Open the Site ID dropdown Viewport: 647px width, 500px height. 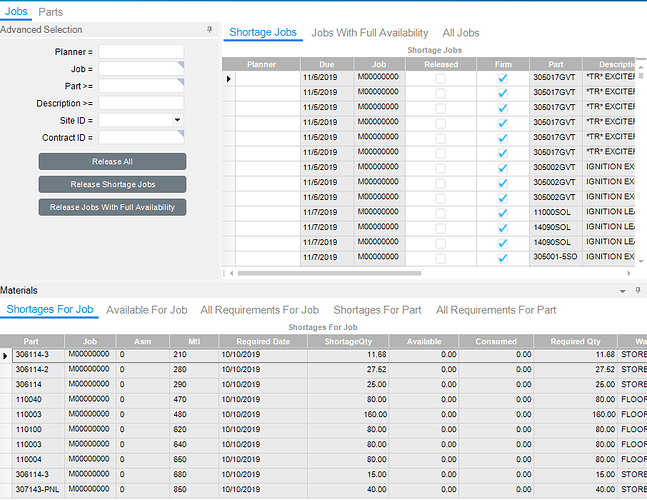point(177,120)
